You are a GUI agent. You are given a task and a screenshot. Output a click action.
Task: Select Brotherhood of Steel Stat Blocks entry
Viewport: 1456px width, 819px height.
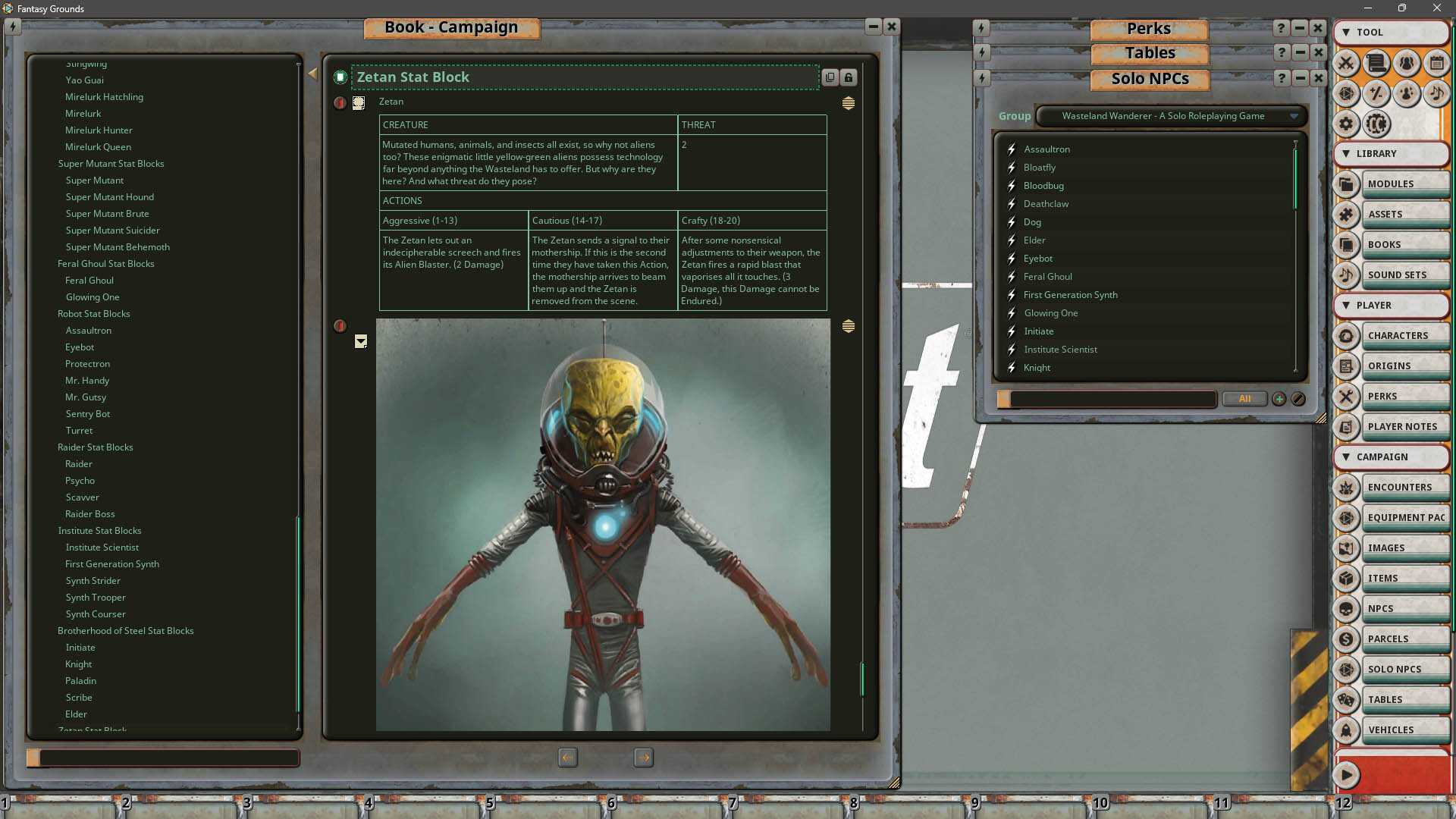tap(126, 631)
